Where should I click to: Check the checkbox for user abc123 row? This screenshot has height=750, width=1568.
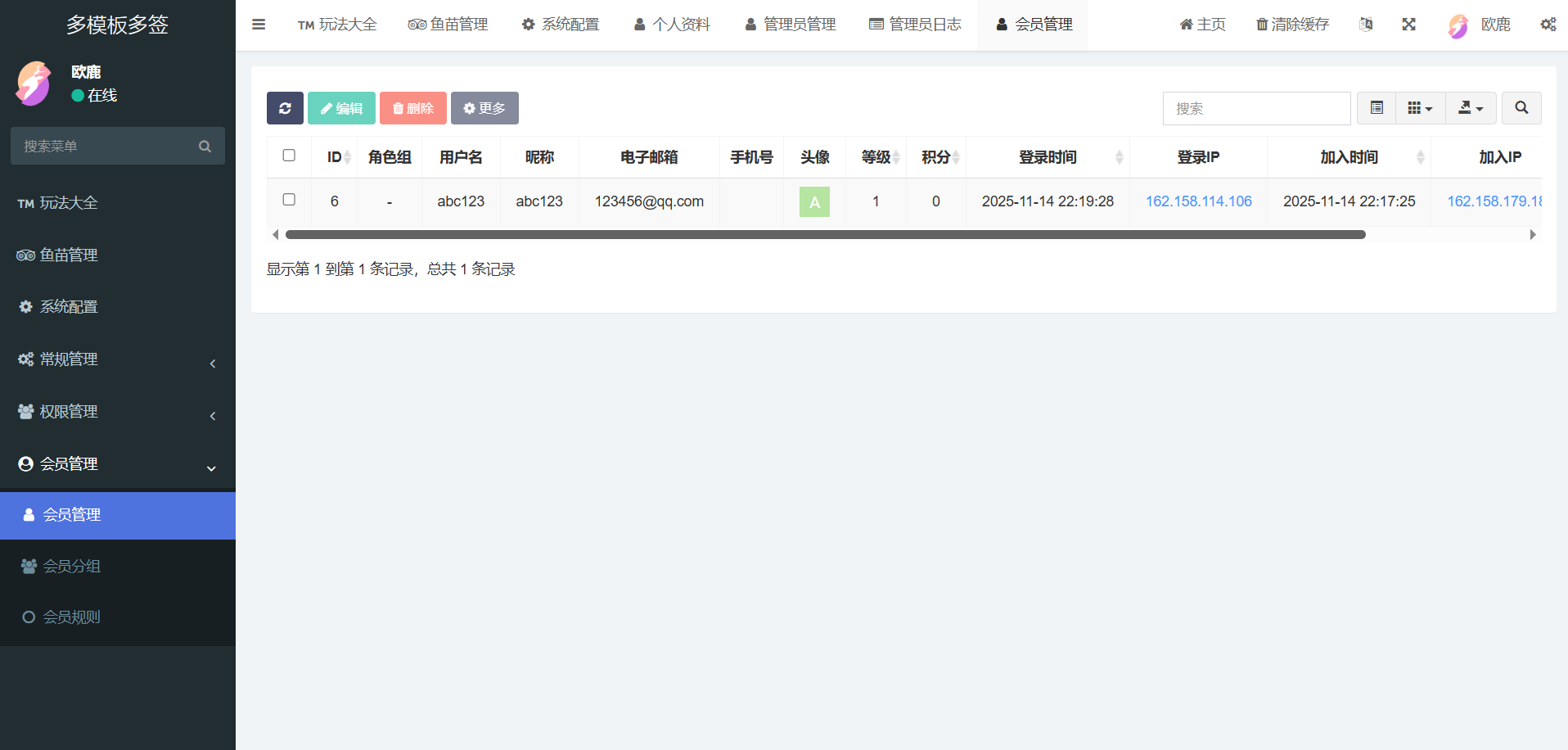pyautogui.click(x=289, y=200)
